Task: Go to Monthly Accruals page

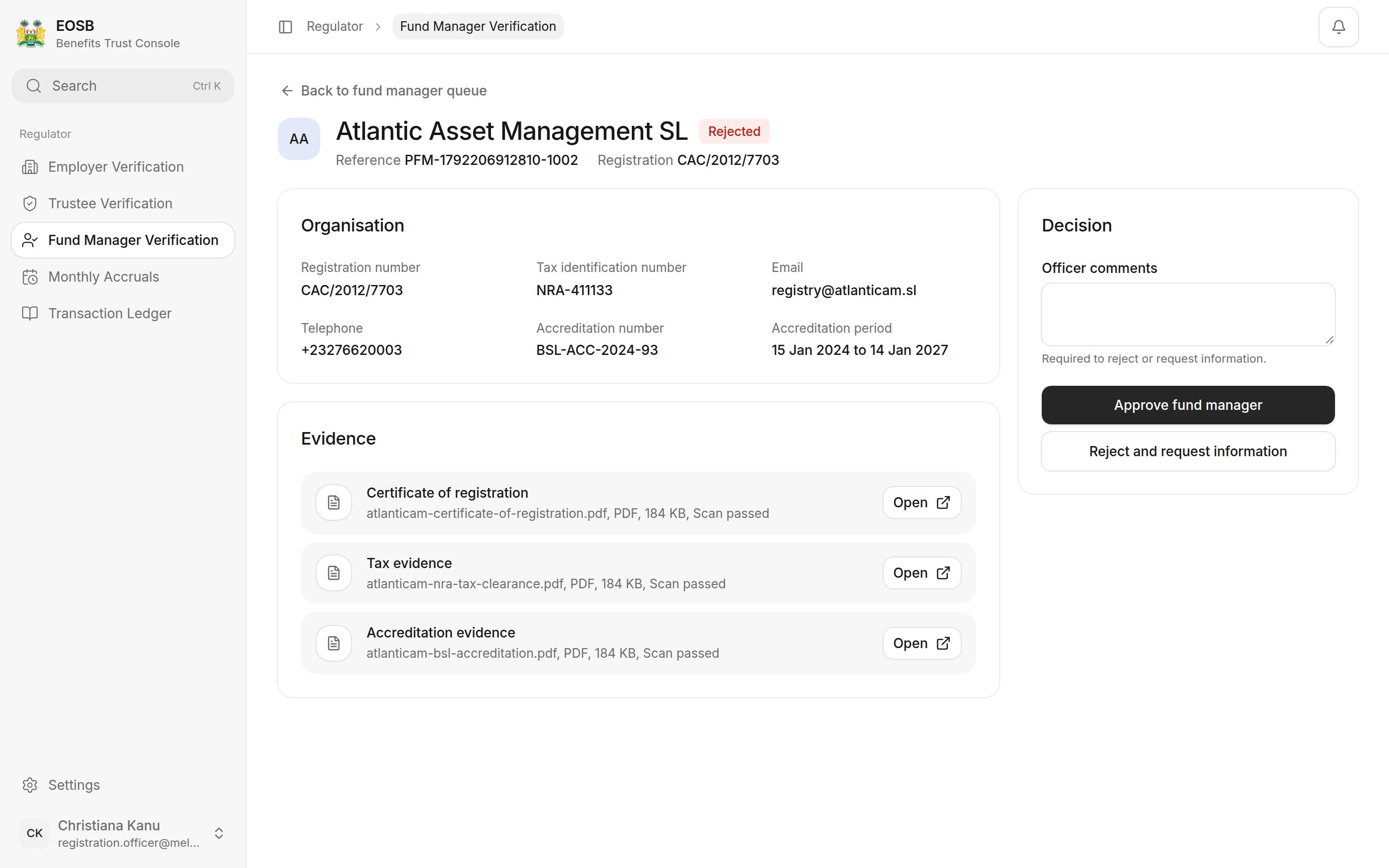Action: [x=123, y=277]
